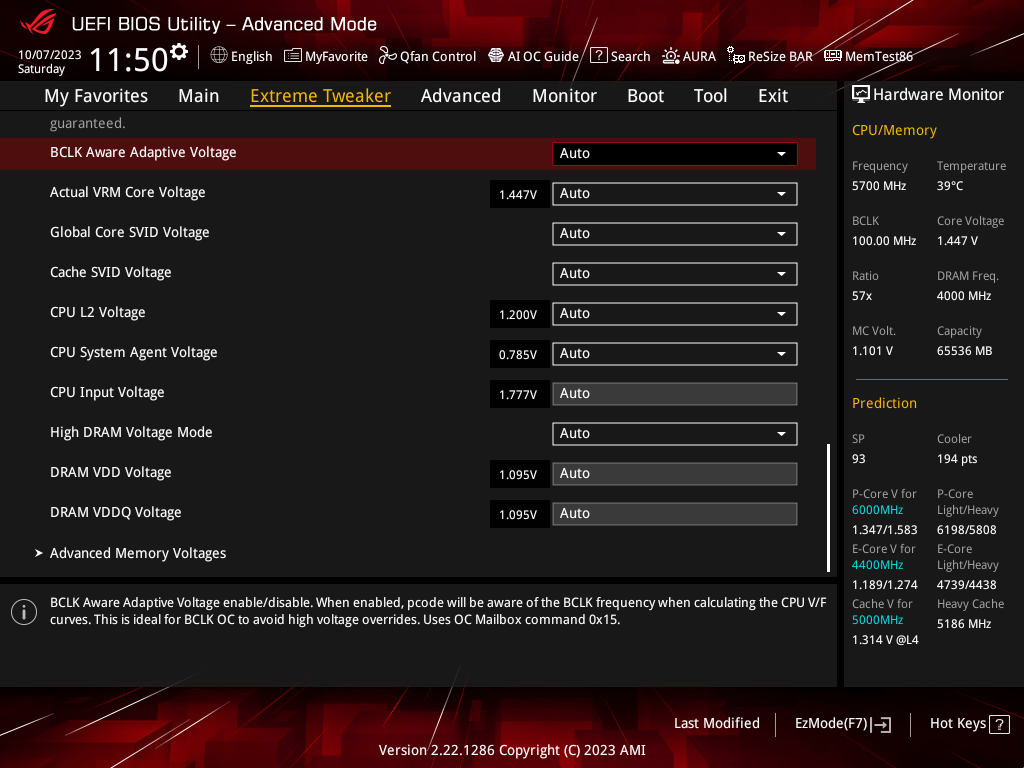Click the Hot Keys question icon

tap(999, 724)
